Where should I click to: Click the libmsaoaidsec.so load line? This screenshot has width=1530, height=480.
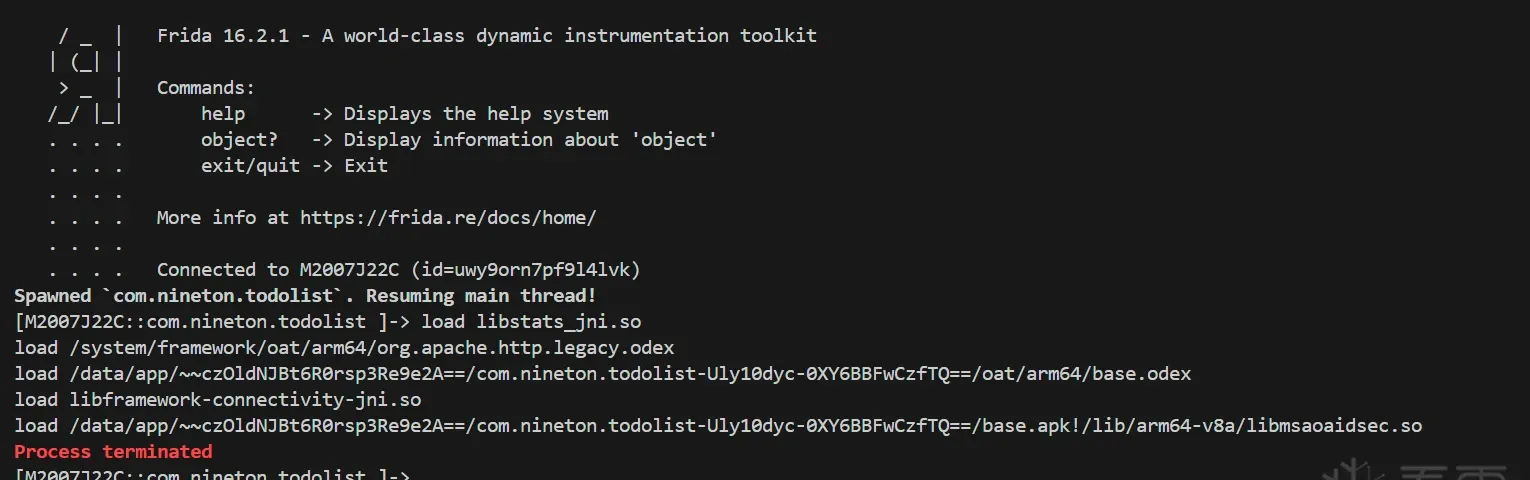(x=717, y=426)
